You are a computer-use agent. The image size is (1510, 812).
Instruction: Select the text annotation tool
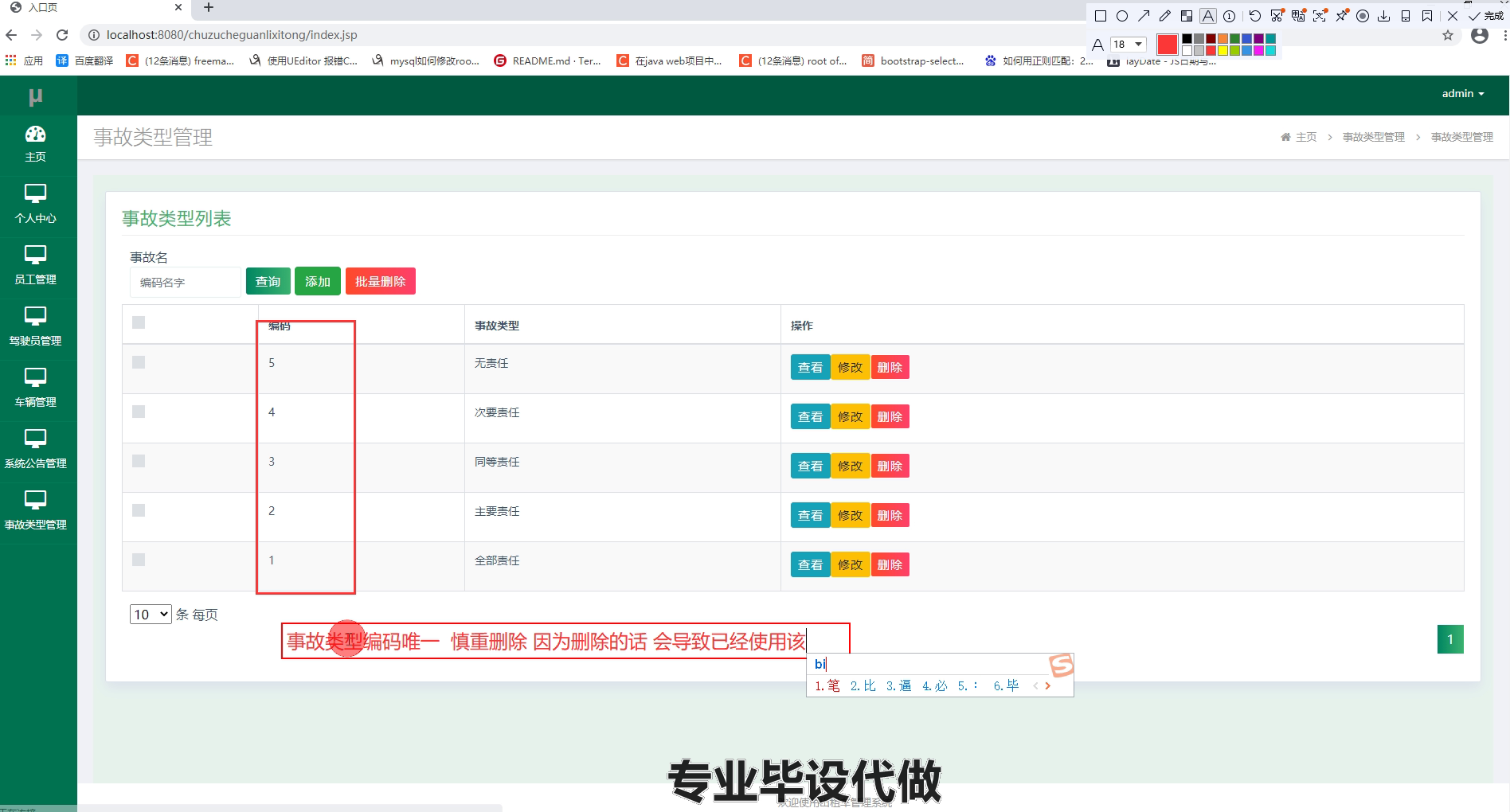1208,16
